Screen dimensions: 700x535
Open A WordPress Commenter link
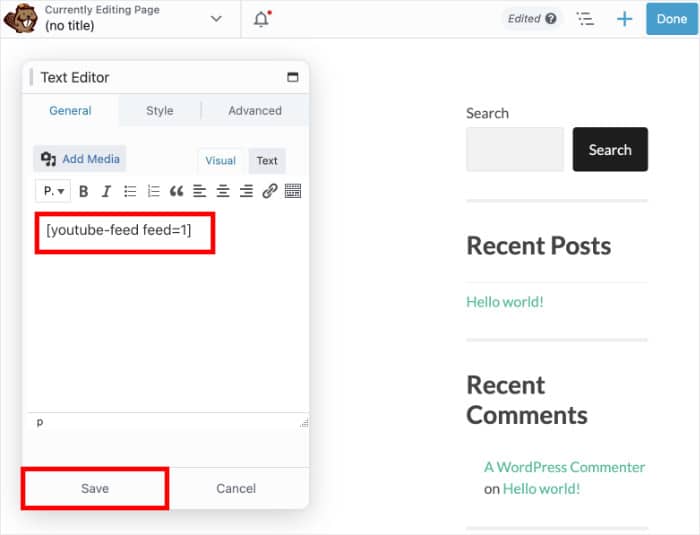point(564,467)
